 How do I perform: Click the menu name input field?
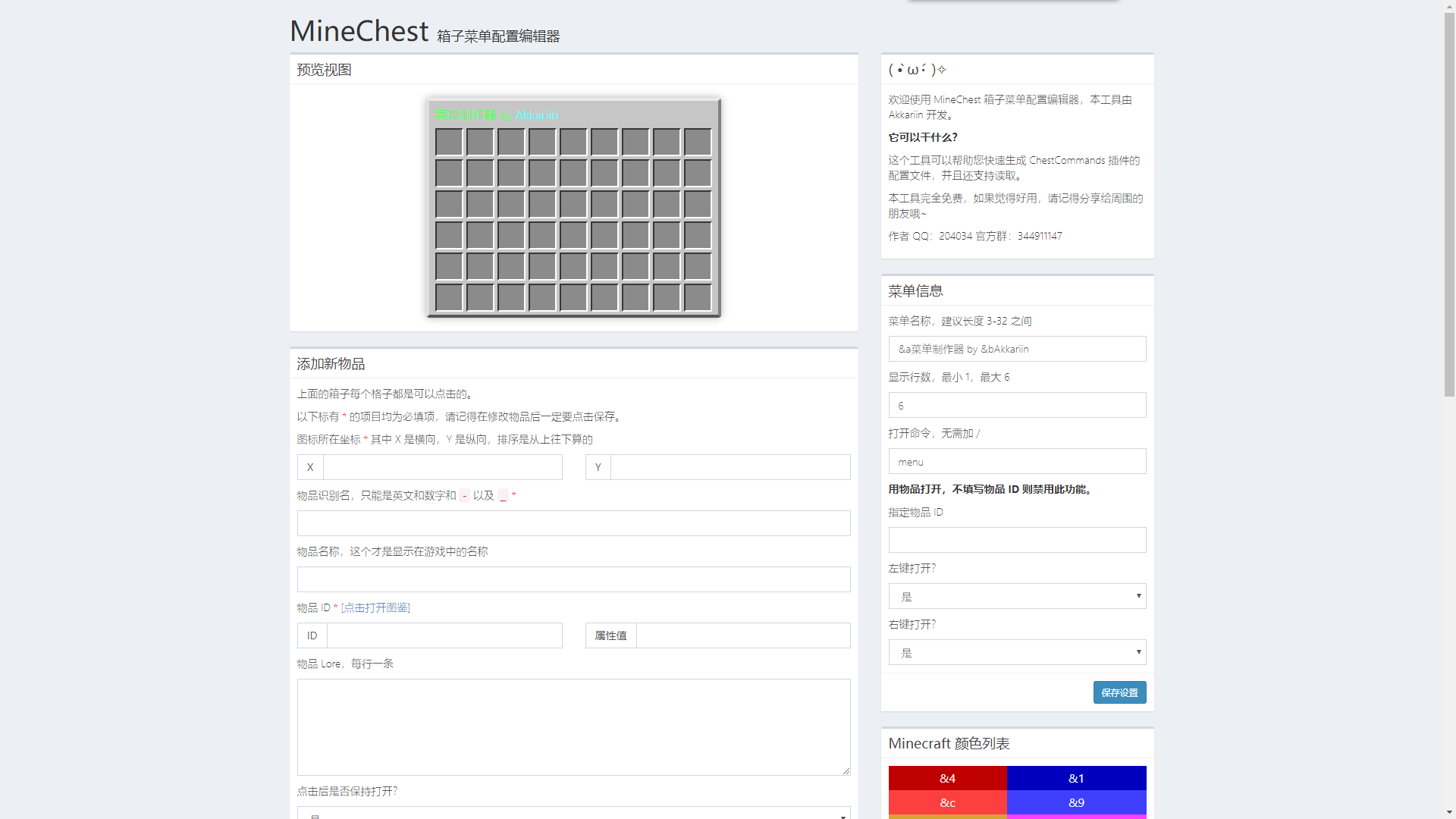tap(1017, 349)
